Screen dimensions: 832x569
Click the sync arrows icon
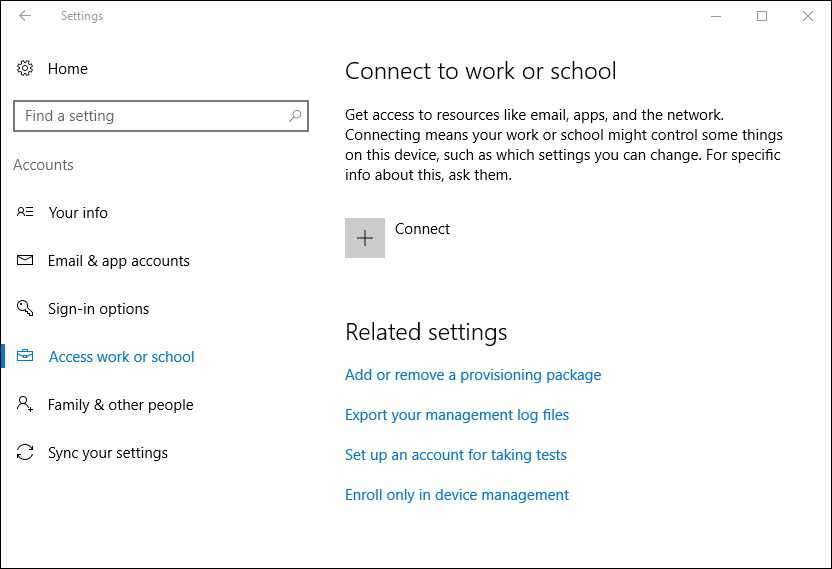coord(25,452)
